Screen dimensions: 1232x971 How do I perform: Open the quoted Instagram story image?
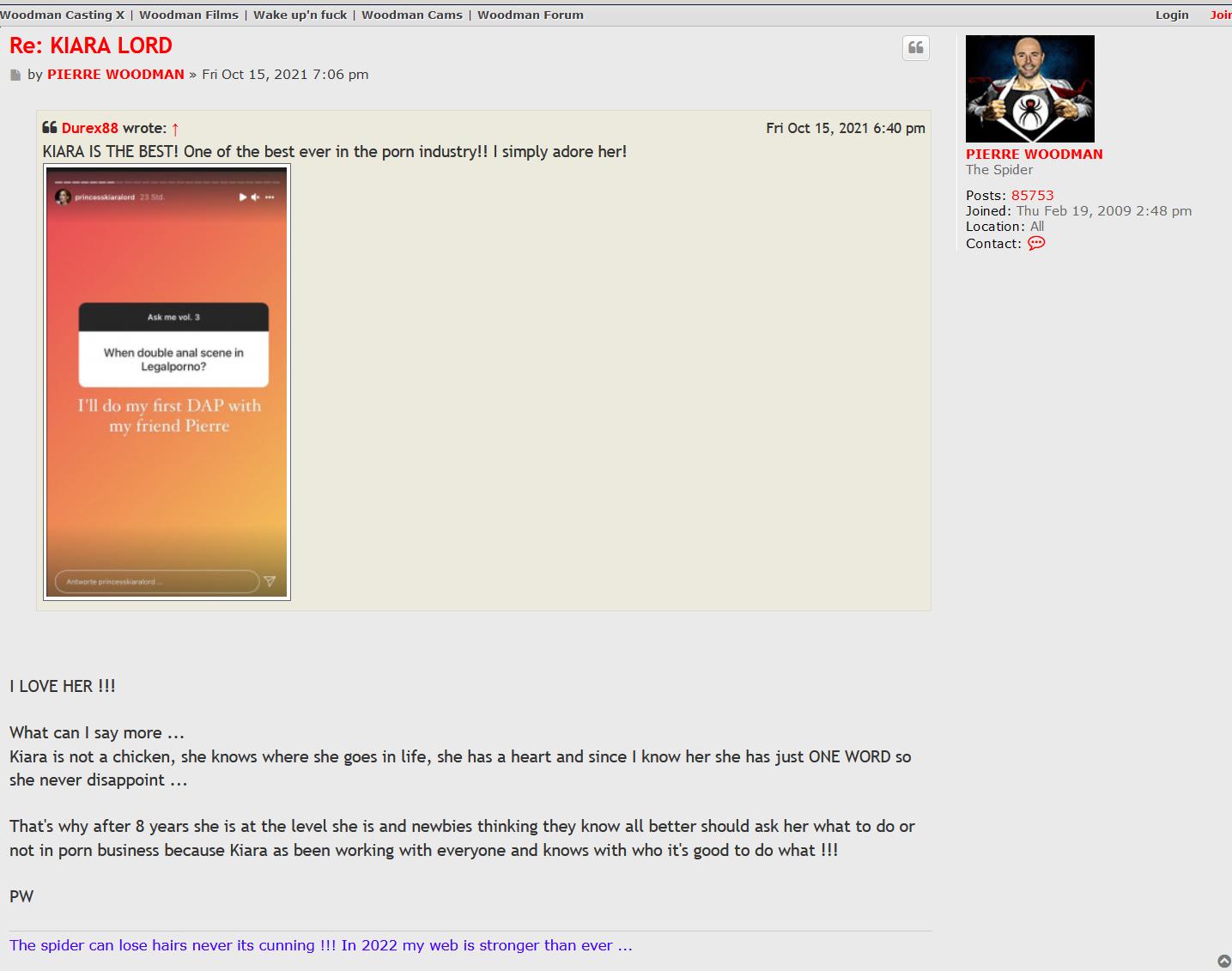pos(167,382)
